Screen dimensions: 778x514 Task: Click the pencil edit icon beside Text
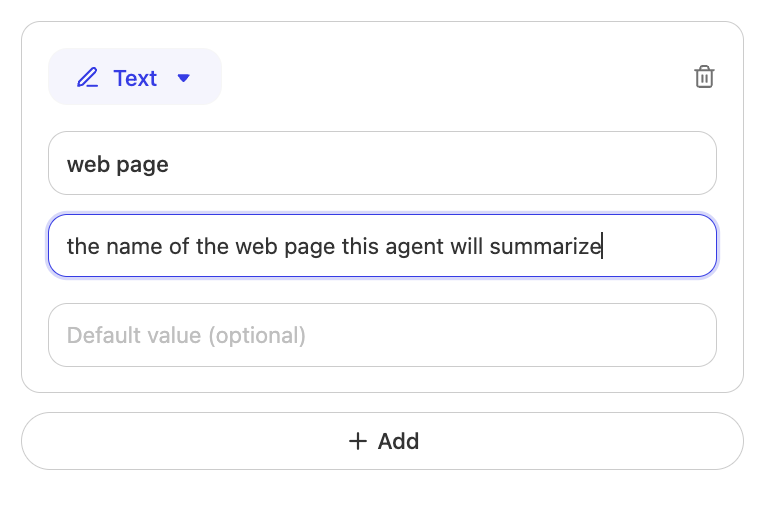[x=88, y=77]
